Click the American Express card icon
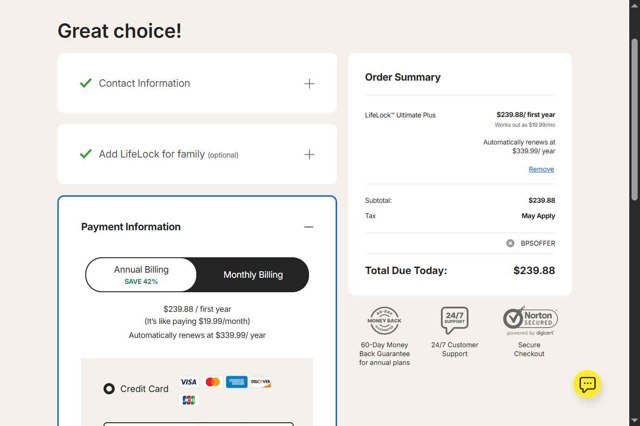This screenshot has width=640, height=426. [x=236, y=382]
